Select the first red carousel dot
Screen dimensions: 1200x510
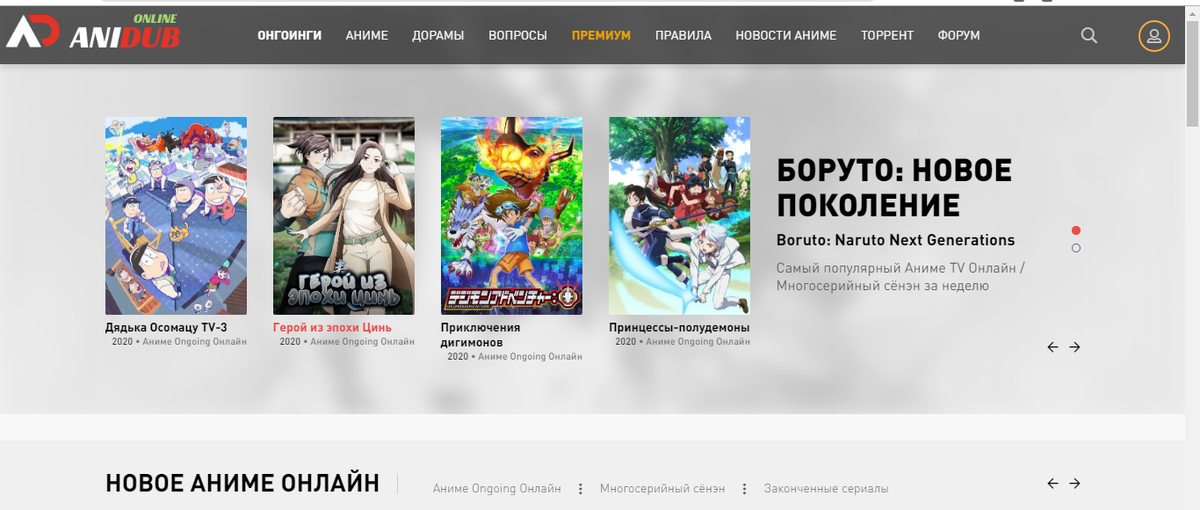[1076, 230]
